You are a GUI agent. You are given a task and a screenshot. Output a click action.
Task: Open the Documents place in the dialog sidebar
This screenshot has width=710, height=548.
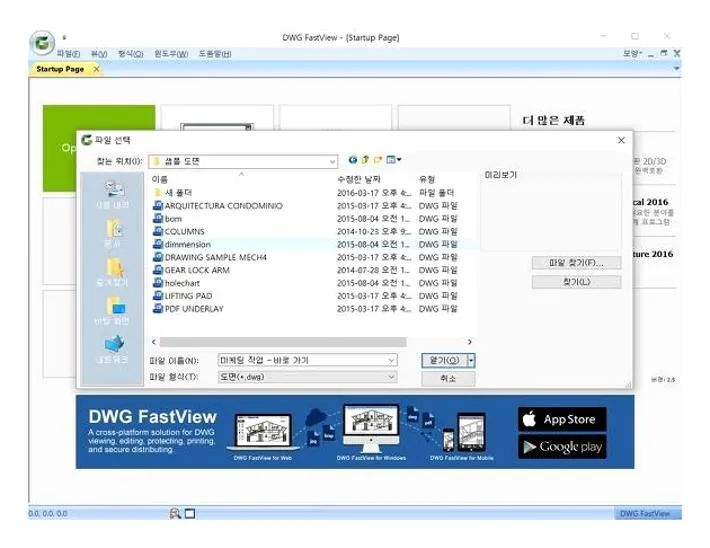[112, 234]
